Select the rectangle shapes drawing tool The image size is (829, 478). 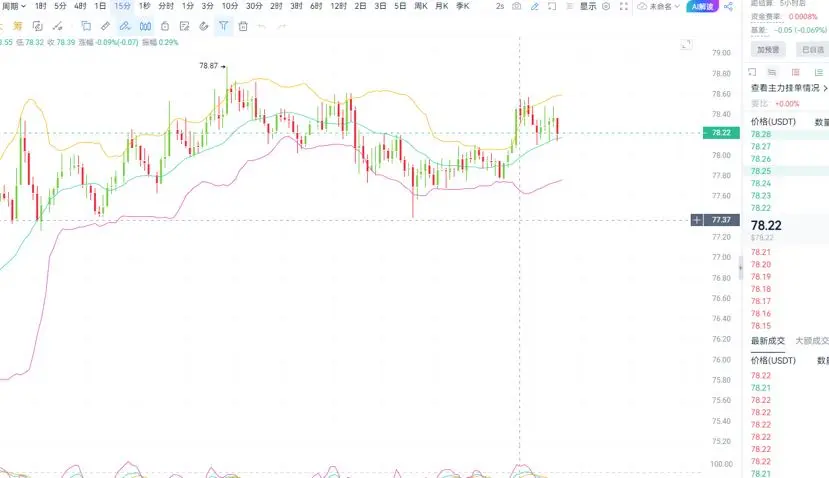pyautogui.click(x=86, y=26)
